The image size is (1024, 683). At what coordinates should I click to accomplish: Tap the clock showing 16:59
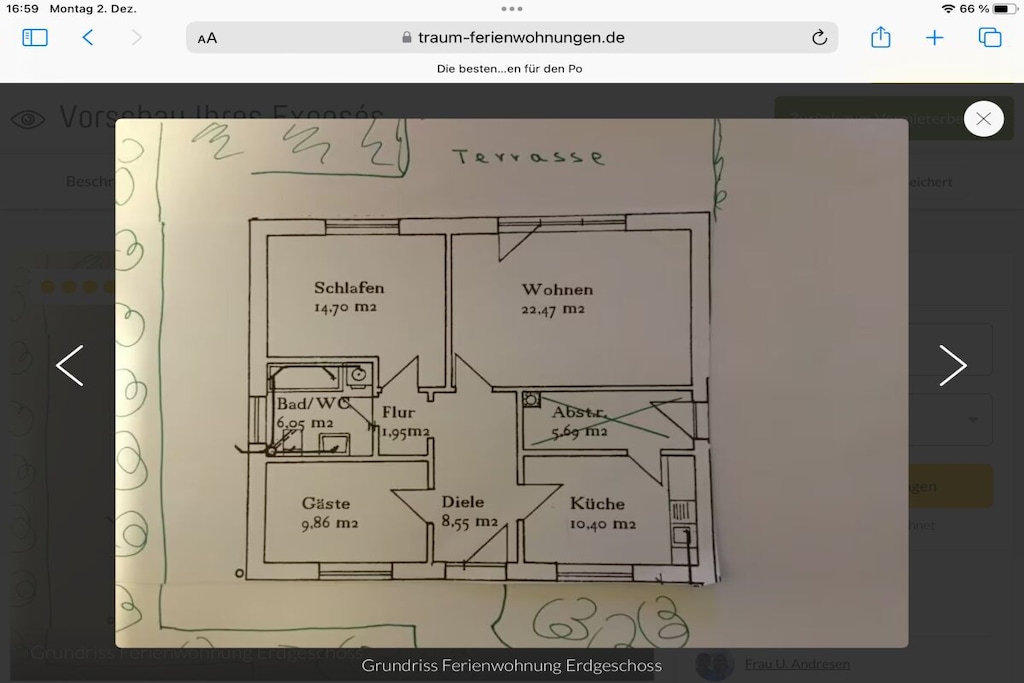coord(22,9)
